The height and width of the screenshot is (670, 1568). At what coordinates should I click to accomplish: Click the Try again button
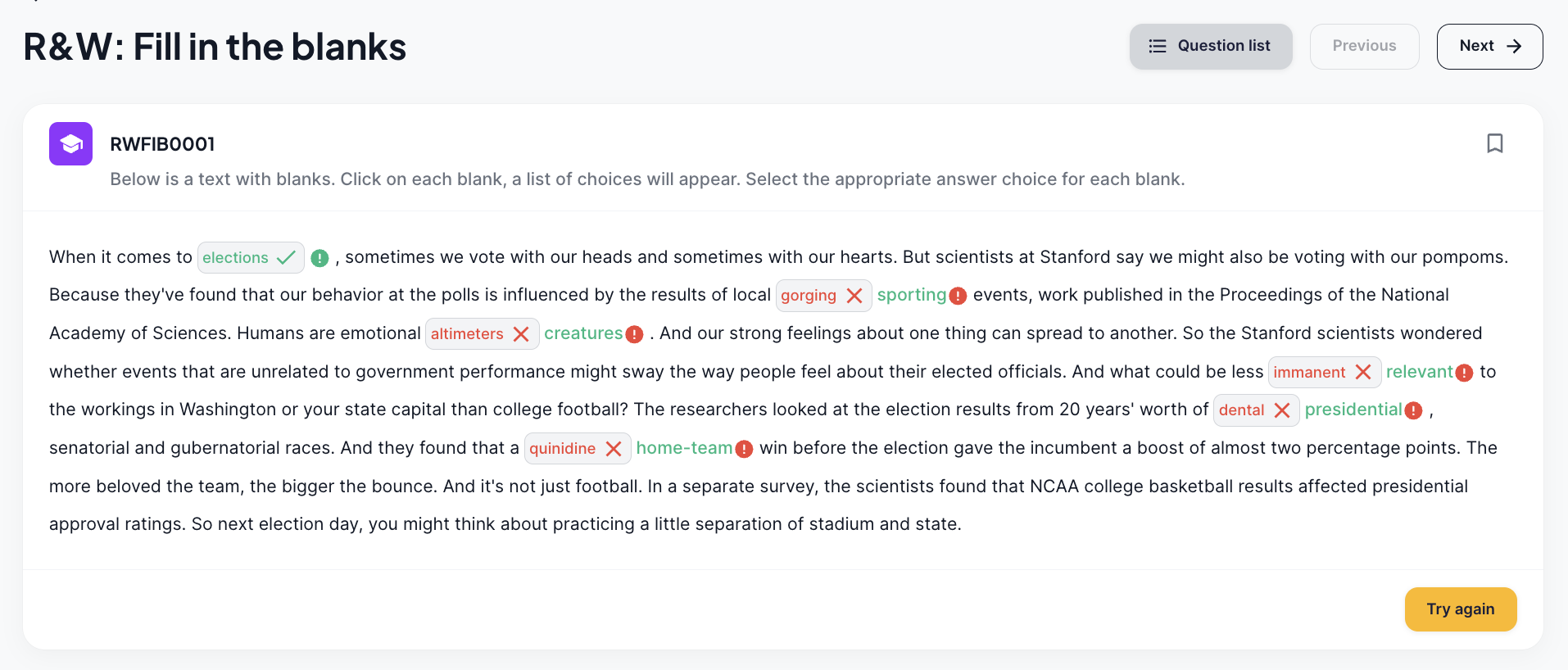click(1461, 609)
